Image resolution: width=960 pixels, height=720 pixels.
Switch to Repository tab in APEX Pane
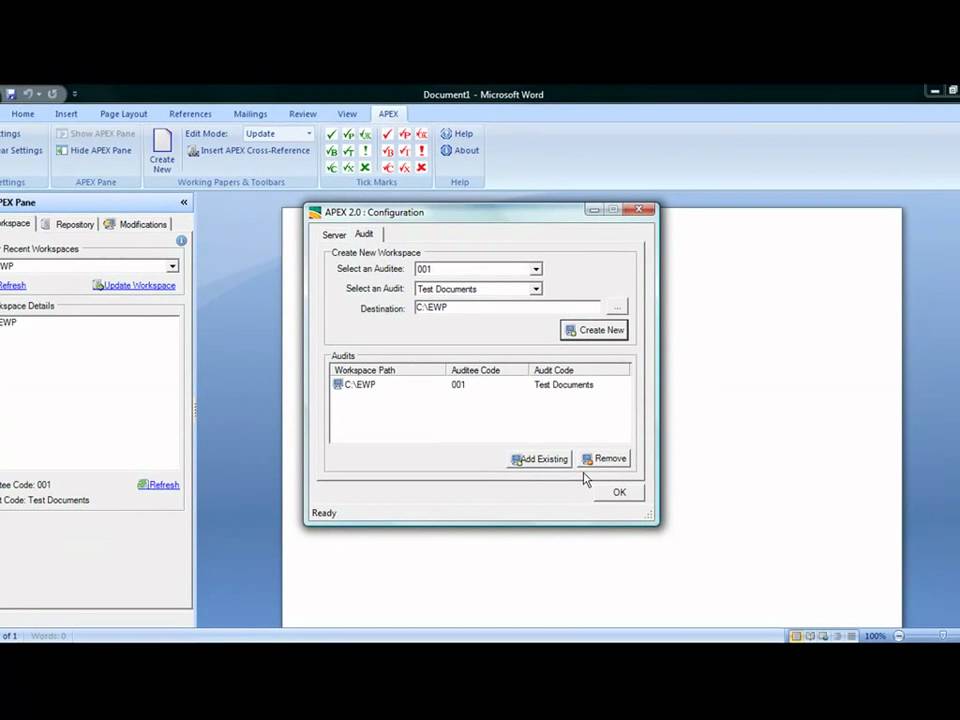tap(68, 225)
